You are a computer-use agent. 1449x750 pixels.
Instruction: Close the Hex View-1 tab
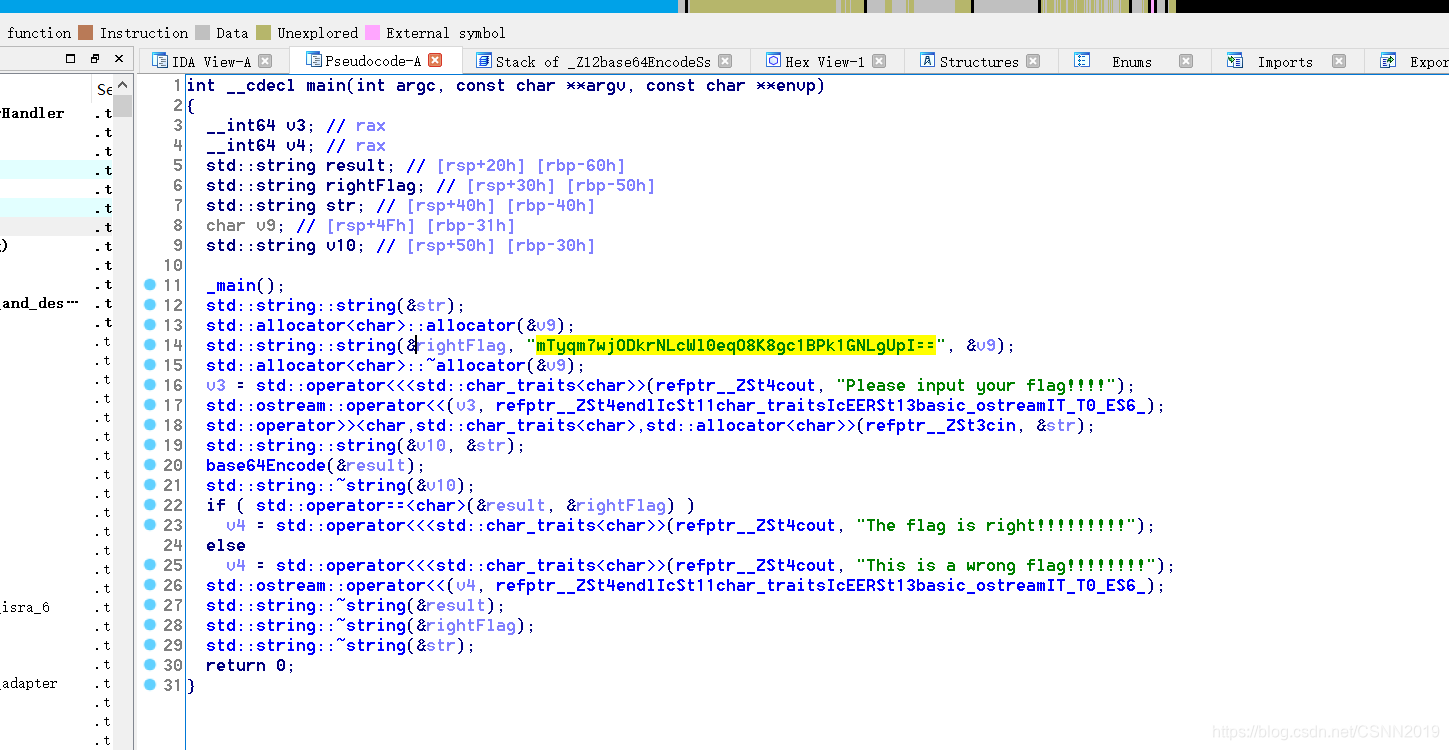click(x=879, y=61)
